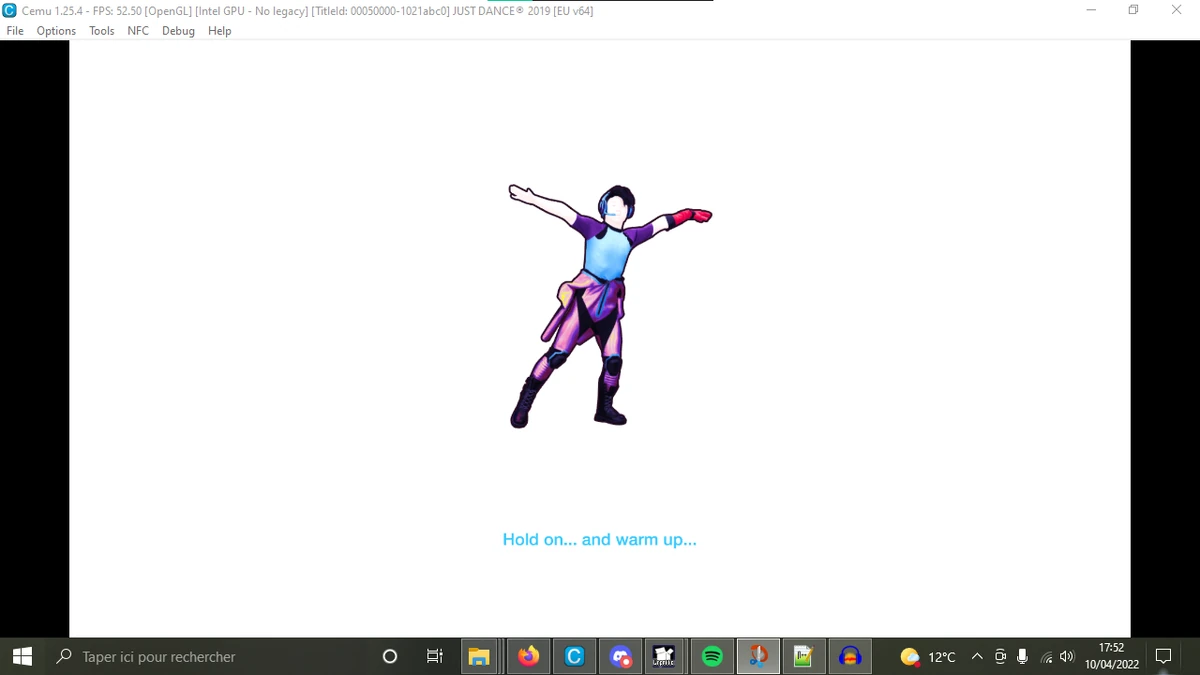Expand hidden icons in the system tray
The width and height of the screenshot is (1200, 675).
(977, 656)
